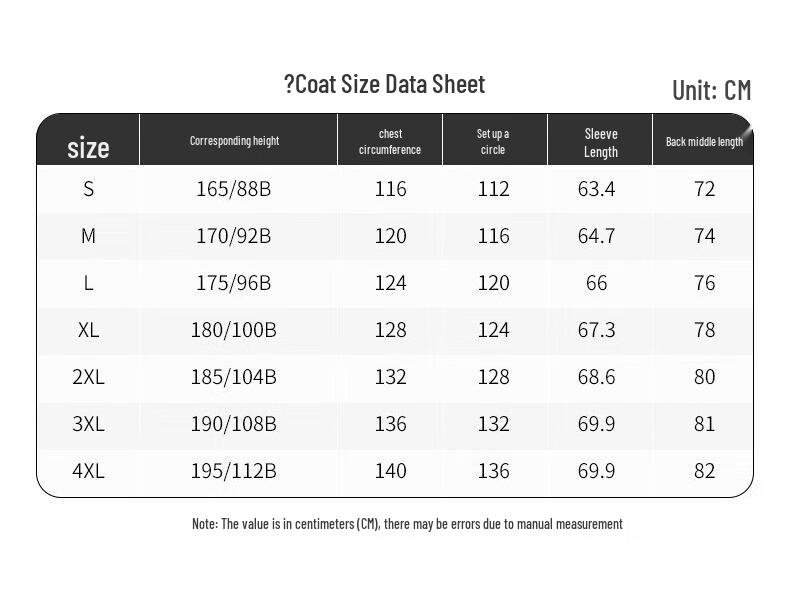790x593 pixels.
Task: Select the Back middle length header
Action: 704,142
